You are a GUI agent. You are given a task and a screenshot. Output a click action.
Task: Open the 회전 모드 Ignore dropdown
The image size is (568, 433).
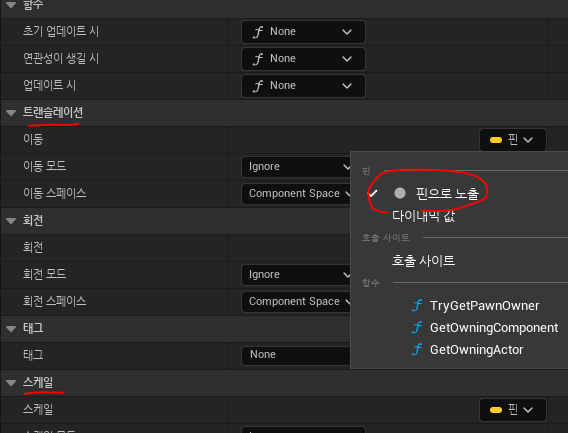pyautogui.click(x=296, y=275)
